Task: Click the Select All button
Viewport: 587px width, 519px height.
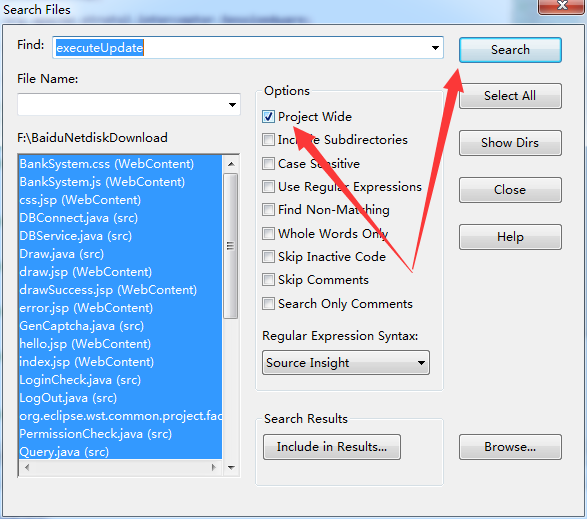Action: (510, 96)
